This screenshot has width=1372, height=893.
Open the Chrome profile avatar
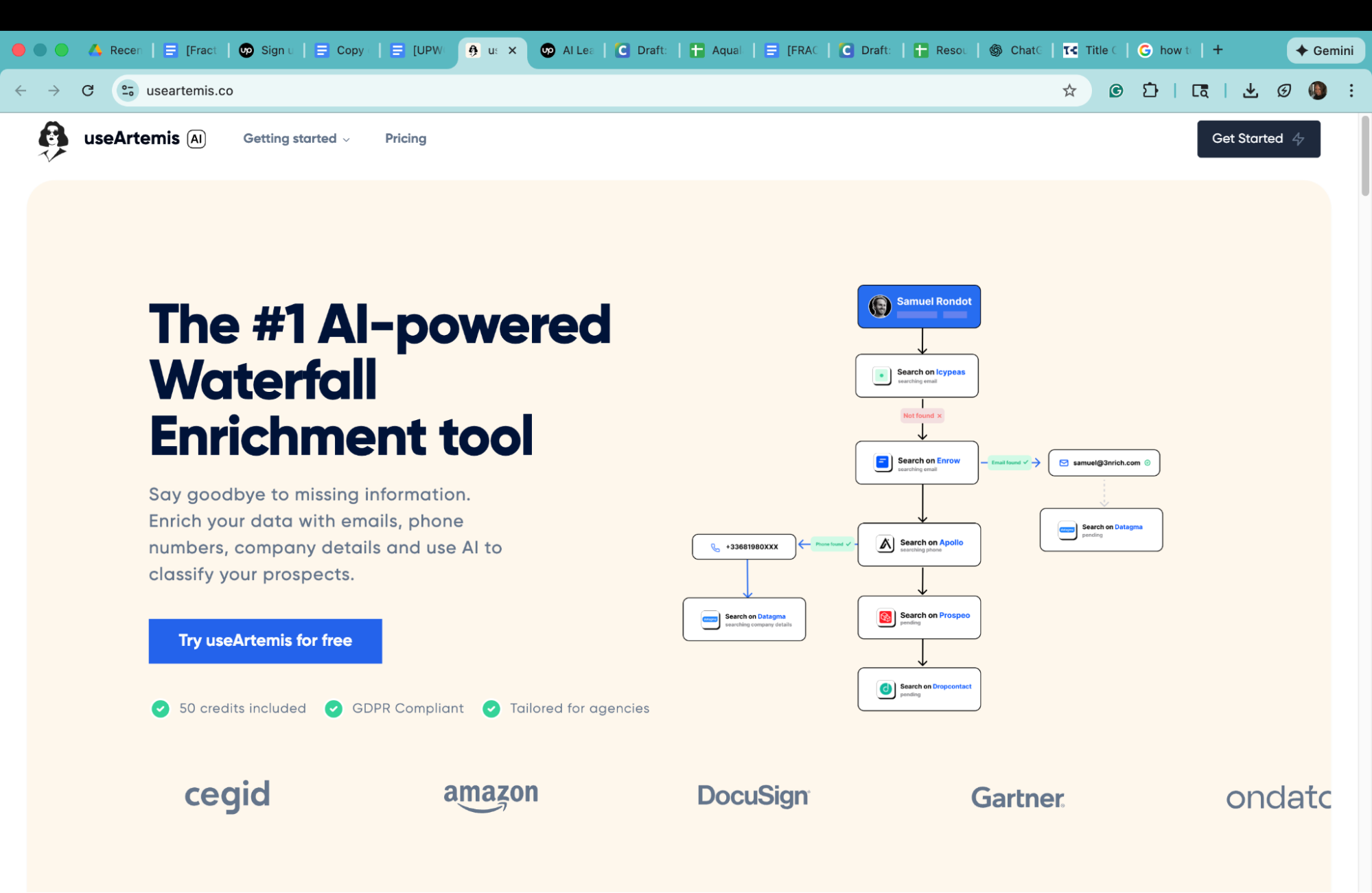(1317, 91)
